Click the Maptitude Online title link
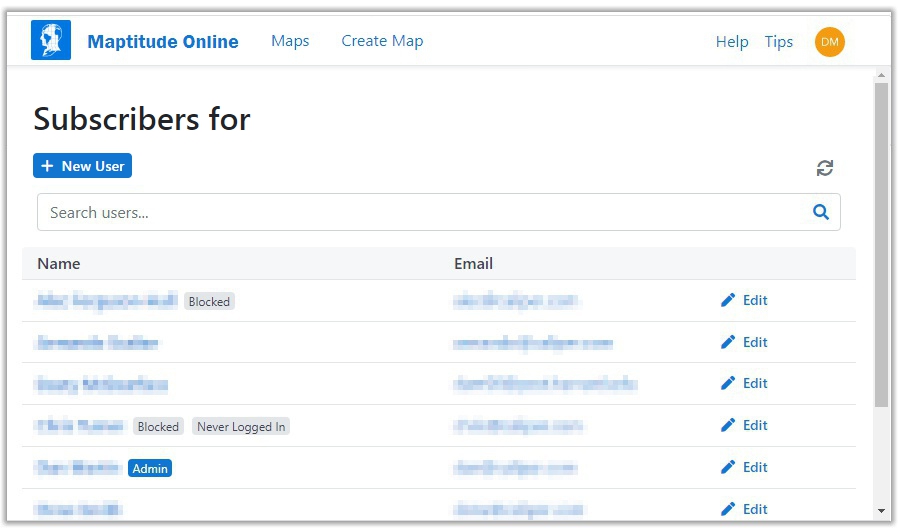The width and height of the screenshot is (898, 528). pos(163,42)
